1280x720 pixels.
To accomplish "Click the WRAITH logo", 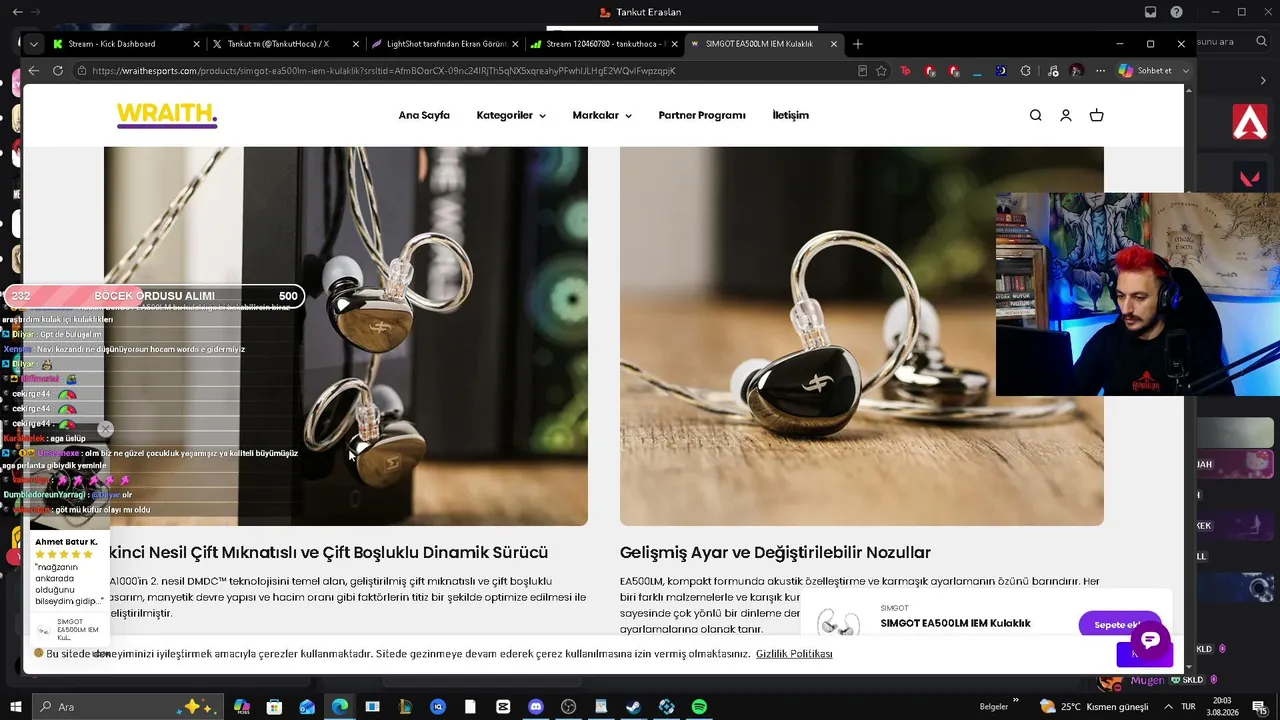I will click(167, 115).
